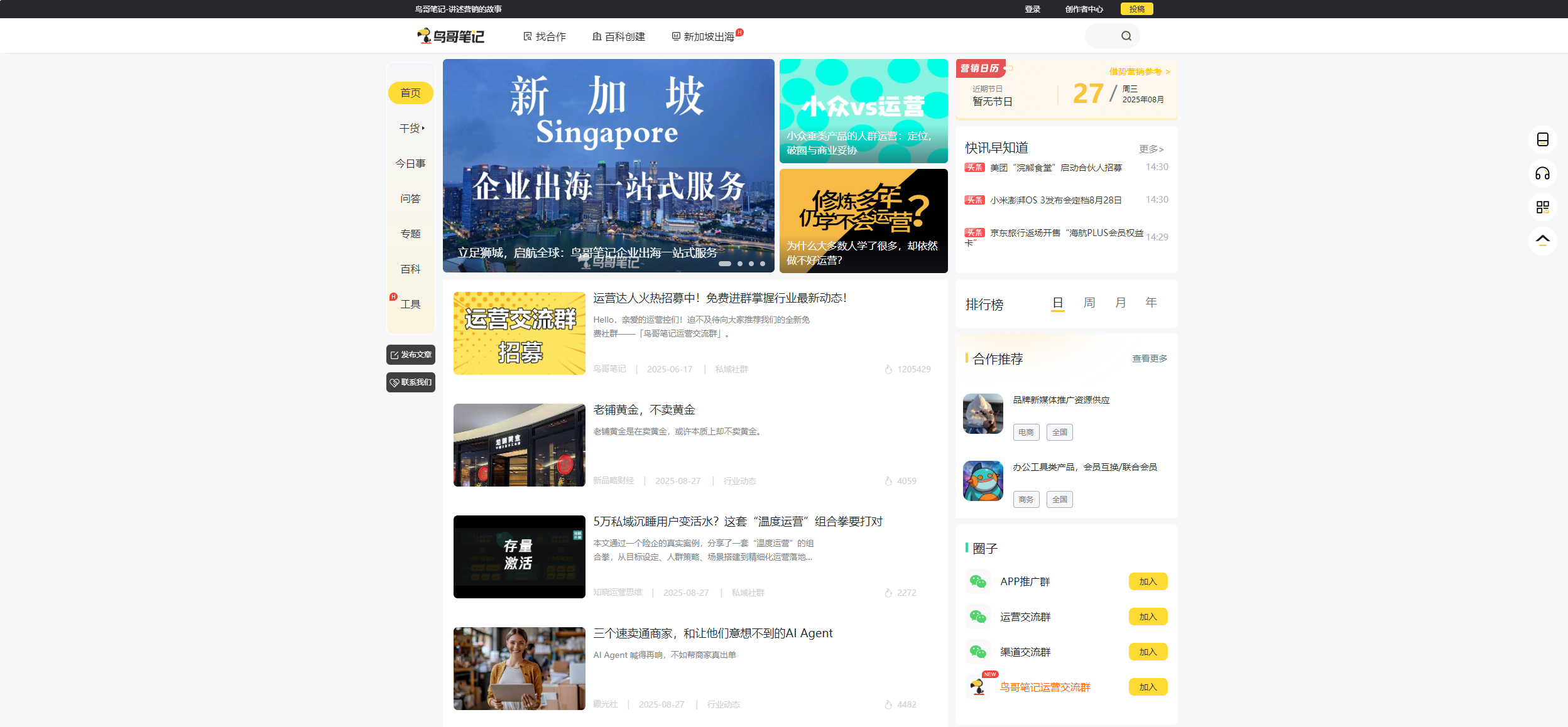The height and width of the screenshot is (727, 1568).
Task: Click the 鸟哥笔记 logo
Action: point(451,36)
